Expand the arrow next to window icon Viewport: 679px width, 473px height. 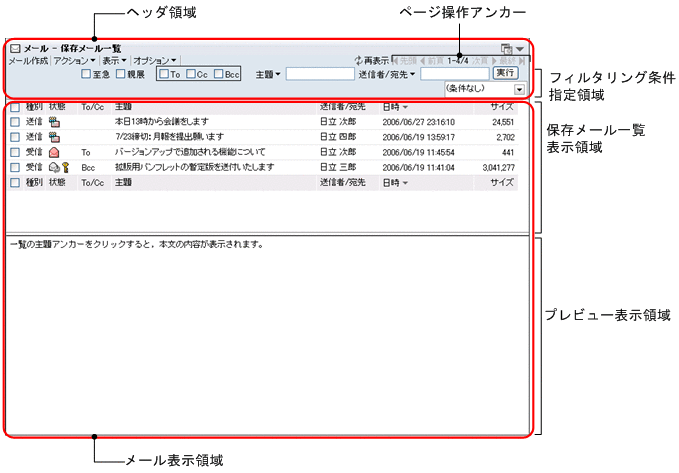coord(520,49)
